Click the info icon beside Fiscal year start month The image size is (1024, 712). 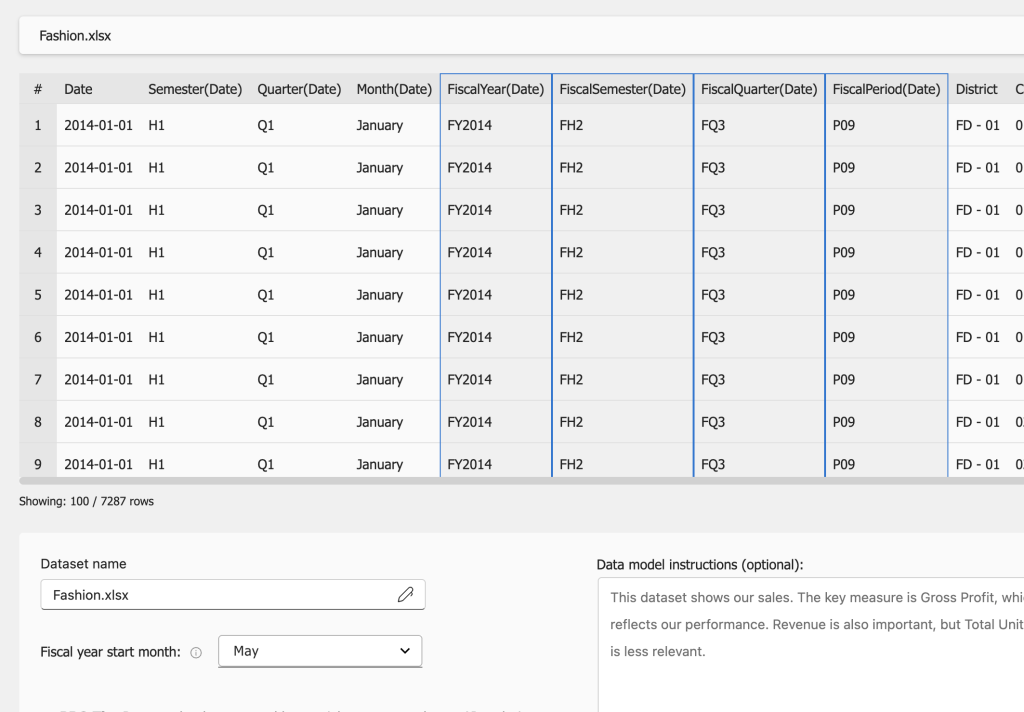pos(196,652)
